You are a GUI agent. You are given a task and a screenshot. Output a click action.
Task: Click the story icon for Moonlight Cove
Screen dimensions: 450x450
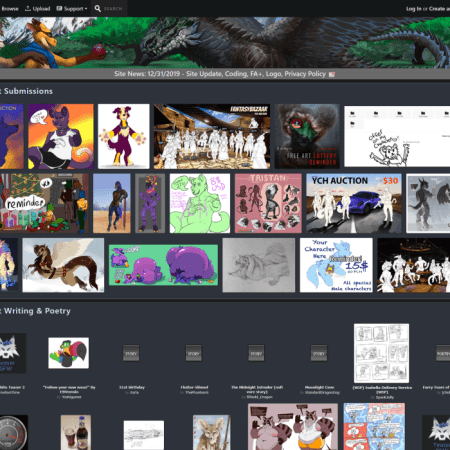tap(319, 353)
